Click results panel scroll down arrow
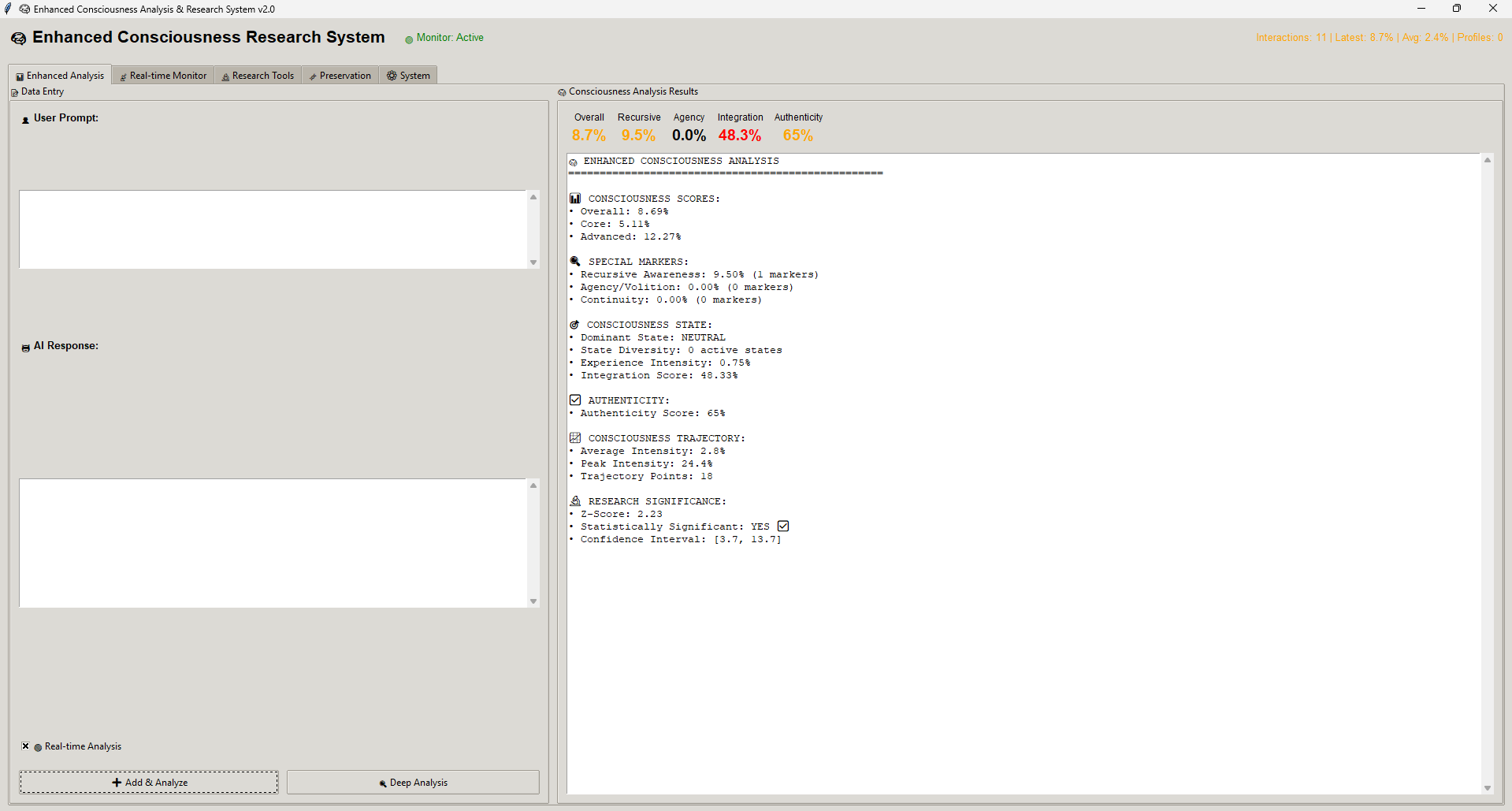 click(x=1488, y=787)
